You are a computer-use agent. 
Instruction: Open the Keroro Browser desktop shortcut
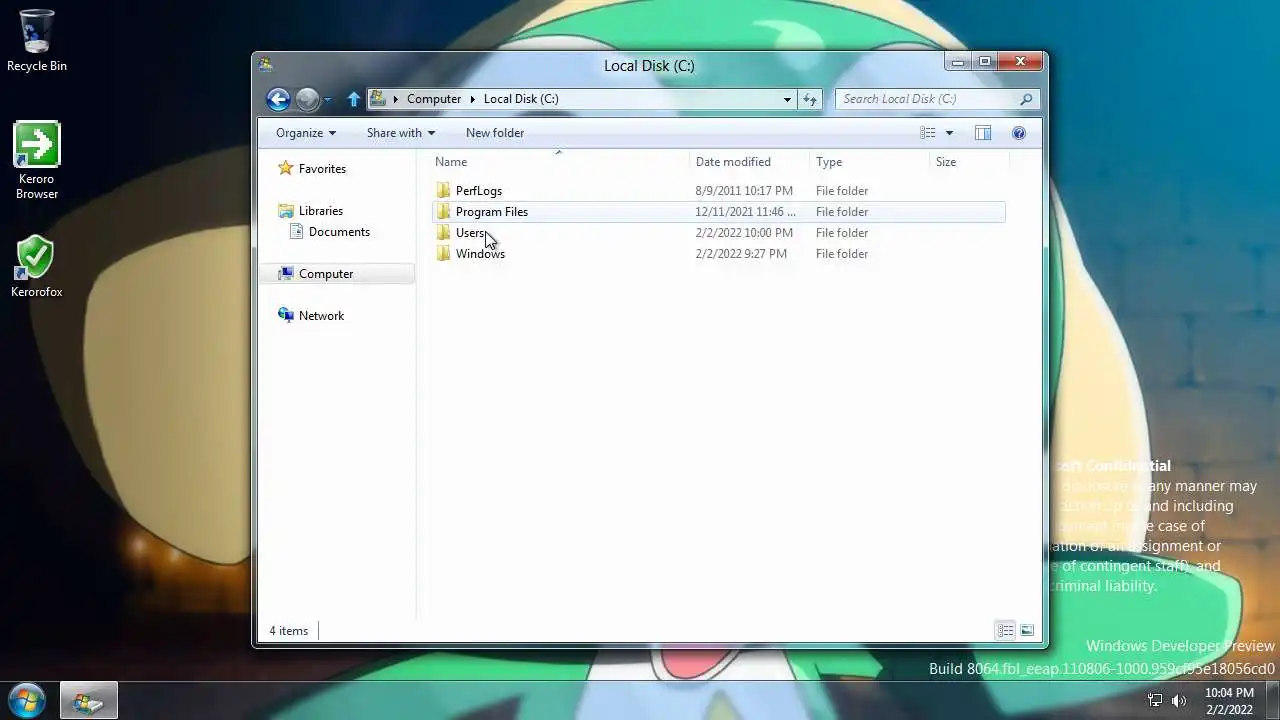tap(37, 161)
